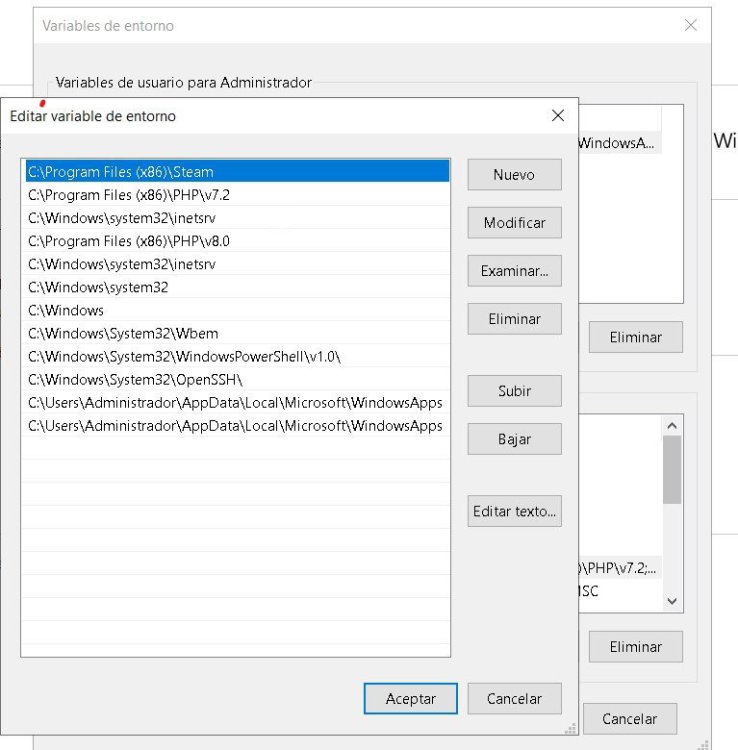Close the Variables de entorno window
The image size is (738, 750).
(690, 25)
